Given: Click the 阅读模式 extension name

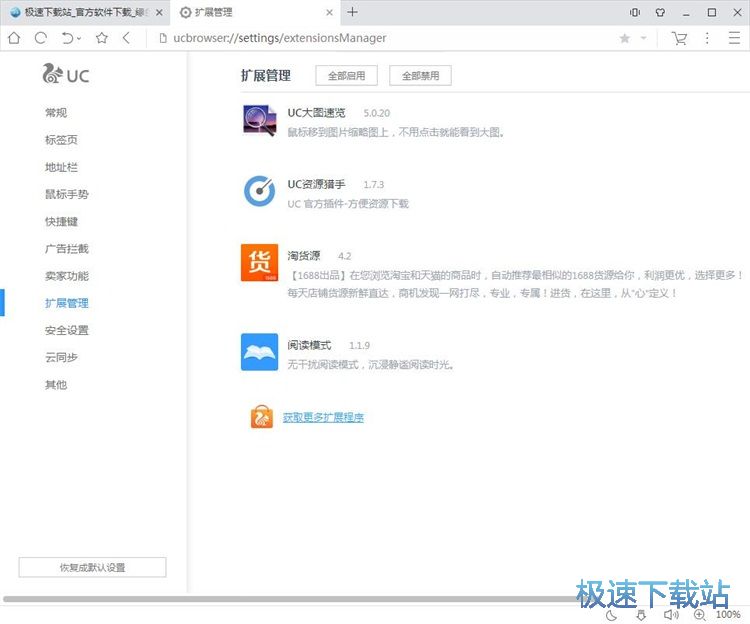Looking at the screenshot, I should pyautogui.click(x=309, y=345).
